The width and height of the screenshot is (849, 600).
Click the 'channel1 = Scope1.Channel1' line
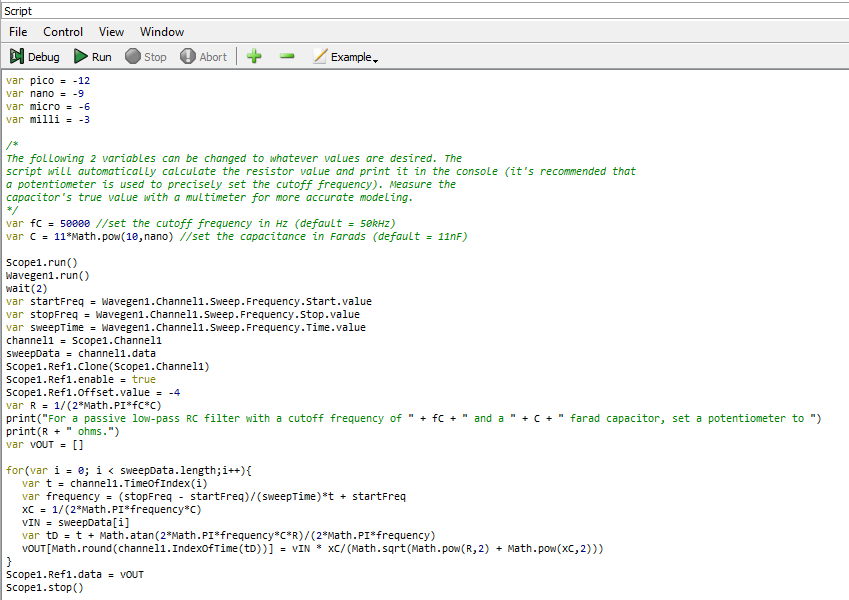84,341
